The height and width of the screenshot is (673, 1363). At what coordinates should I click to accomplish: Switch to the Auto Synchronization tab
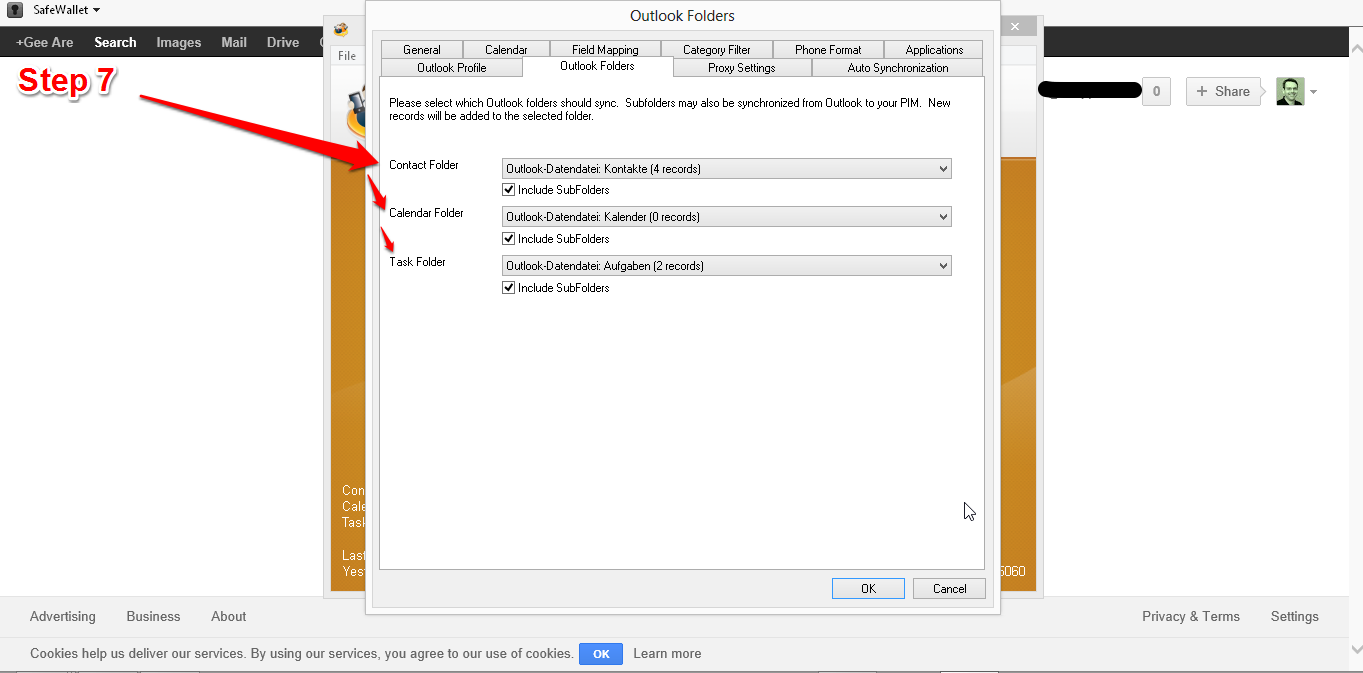tap(897, 68)
